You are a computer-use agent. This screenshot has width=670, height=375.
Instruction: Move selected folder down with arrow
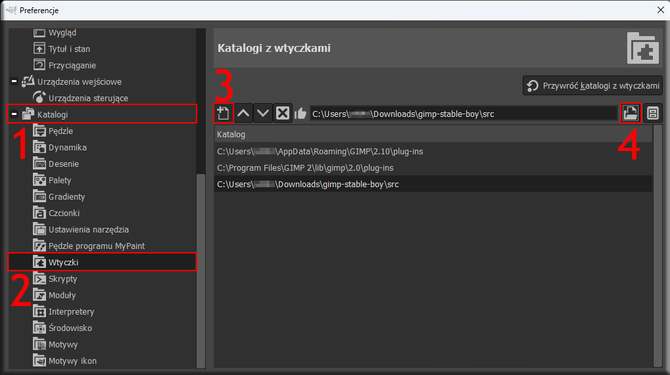click(263, 113)
